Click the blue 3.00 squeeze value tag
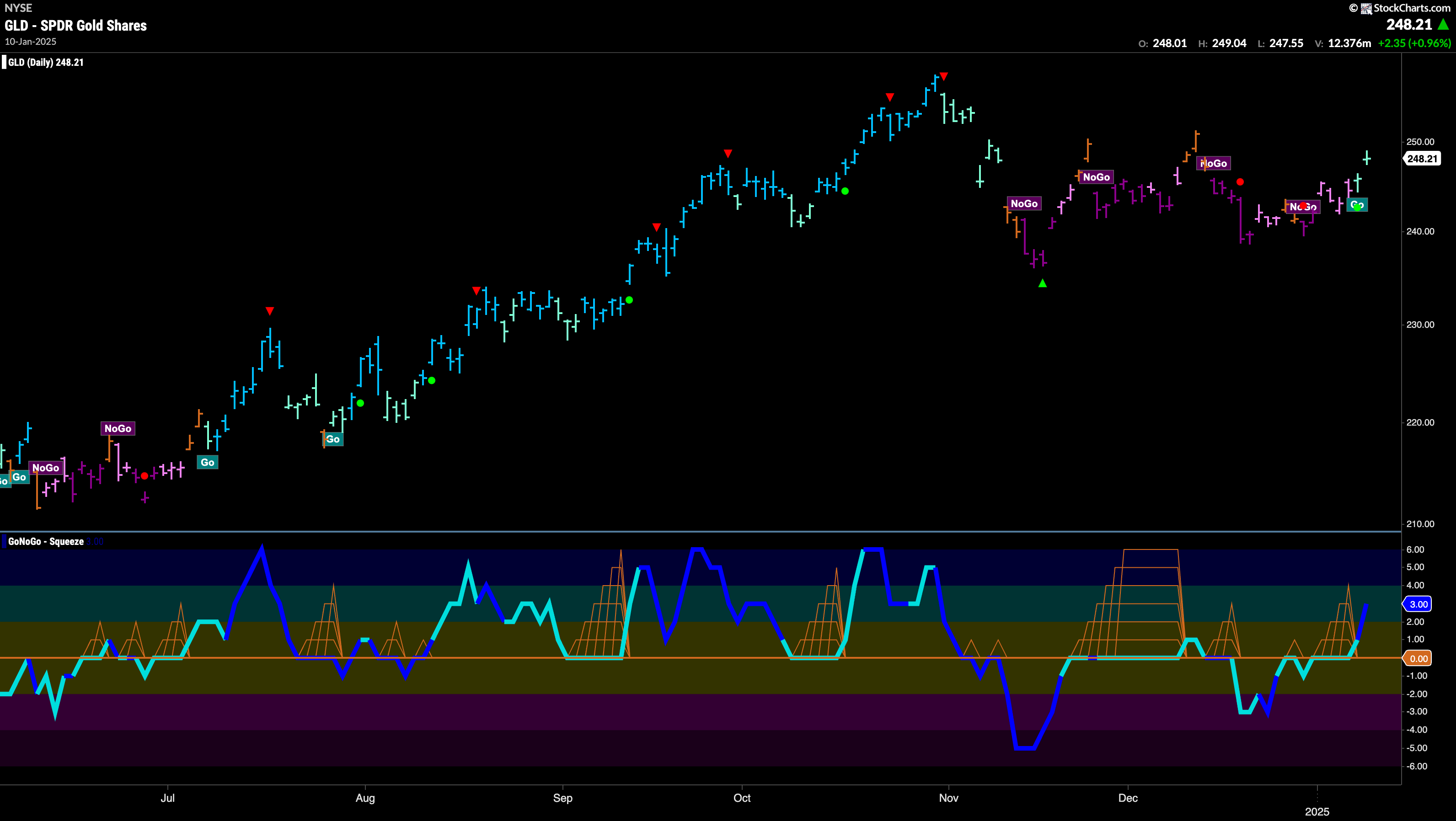This screenshot has width=1456, height=821. coord(1419,604)
